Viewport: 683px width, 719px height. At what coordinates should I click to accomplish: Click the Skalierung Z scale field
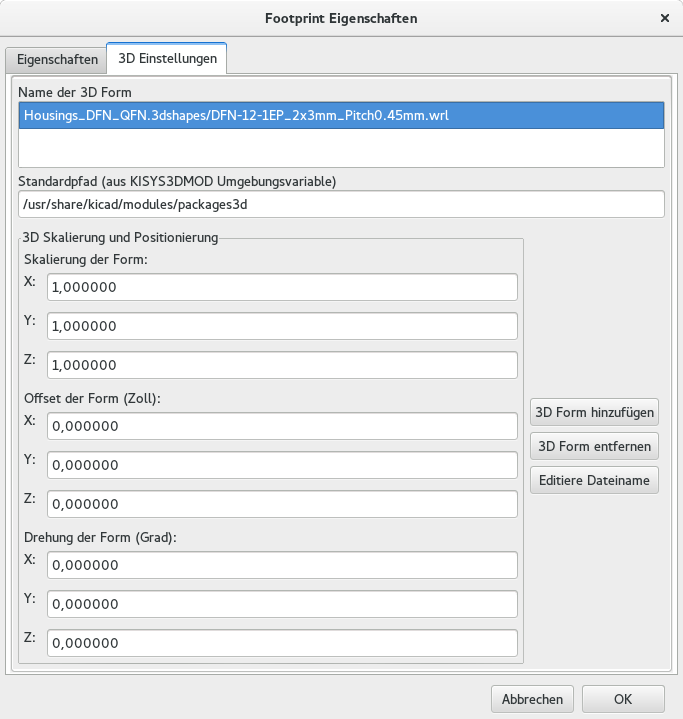click(282, 365)
